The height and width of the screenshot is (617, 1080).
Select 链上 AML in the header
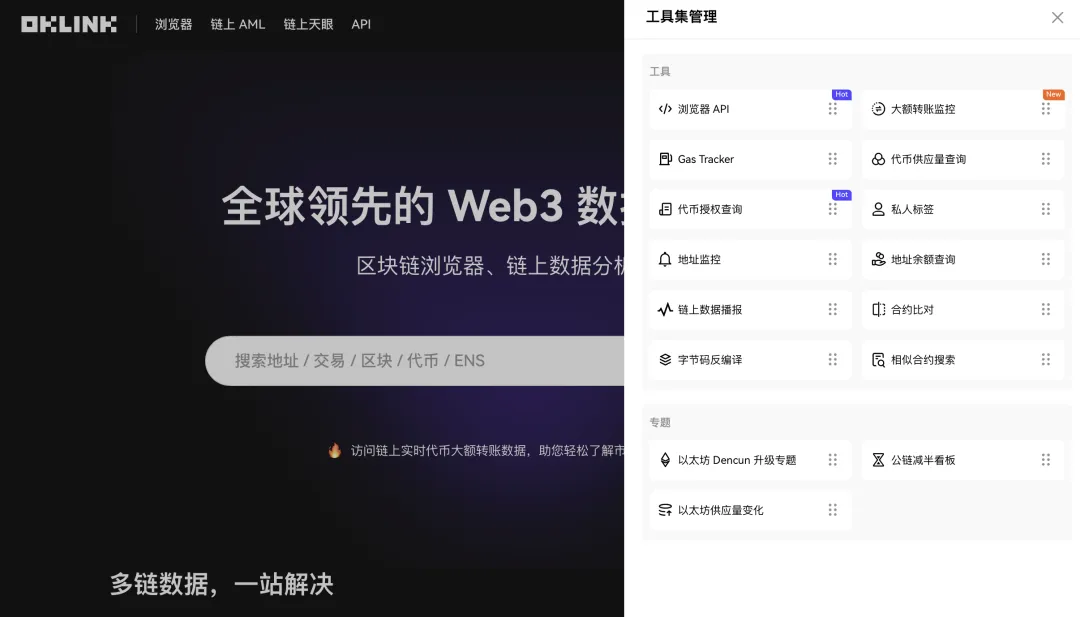point(238,24)
